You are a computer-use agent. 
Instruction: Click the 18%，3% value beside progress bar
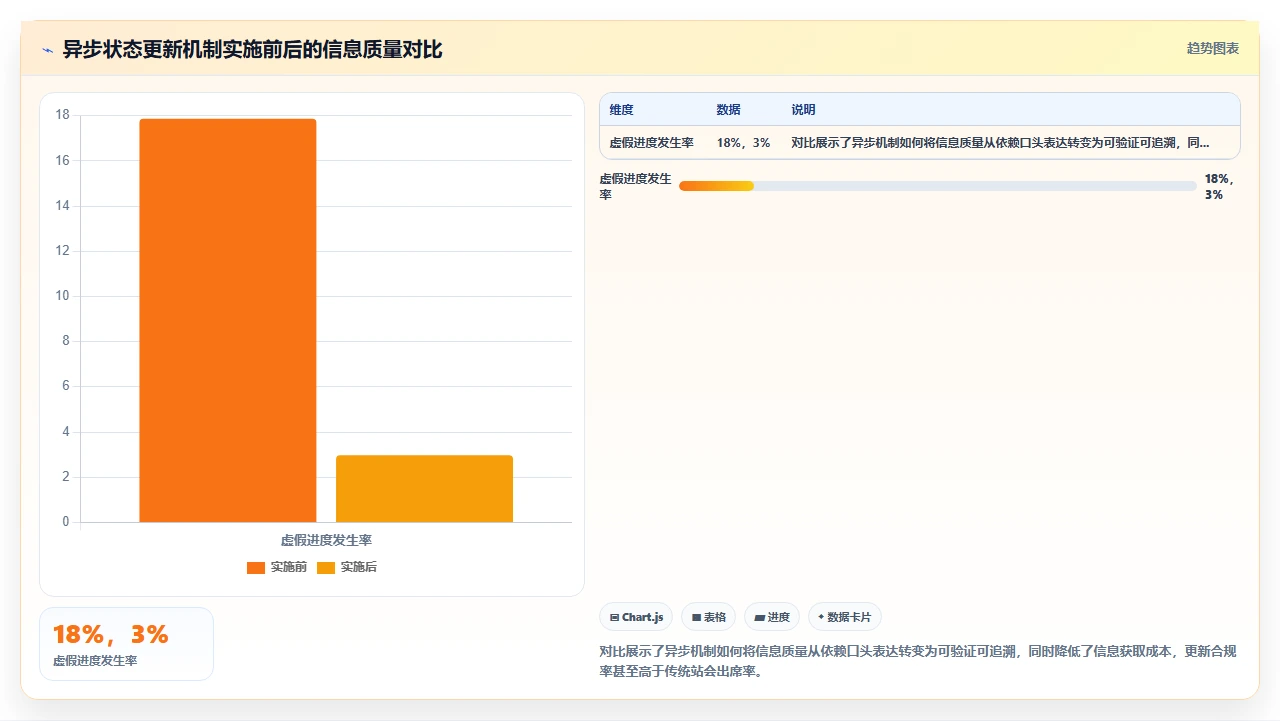[x=1220, y=187]
